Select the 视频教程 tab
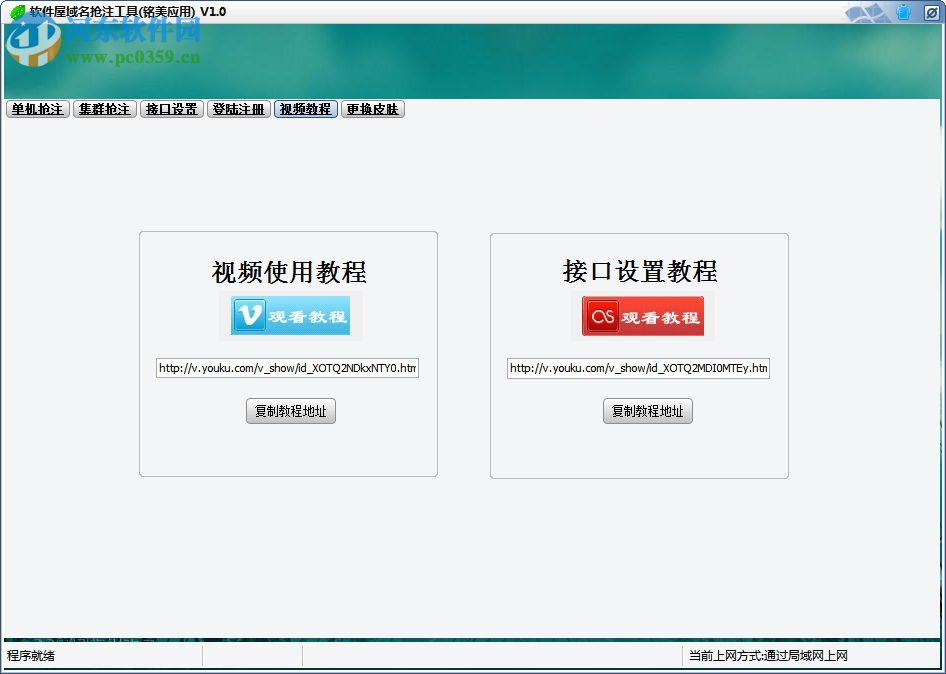 [x=306, y=109]
